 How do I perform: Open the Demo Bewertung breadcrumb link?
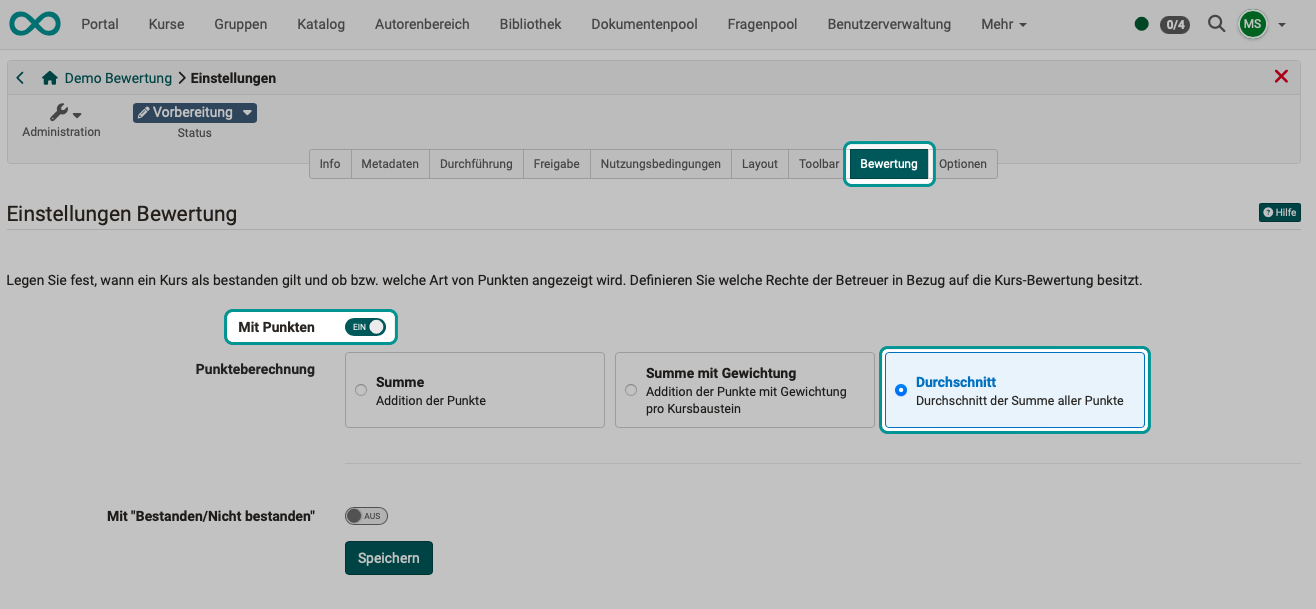point(116,77)
